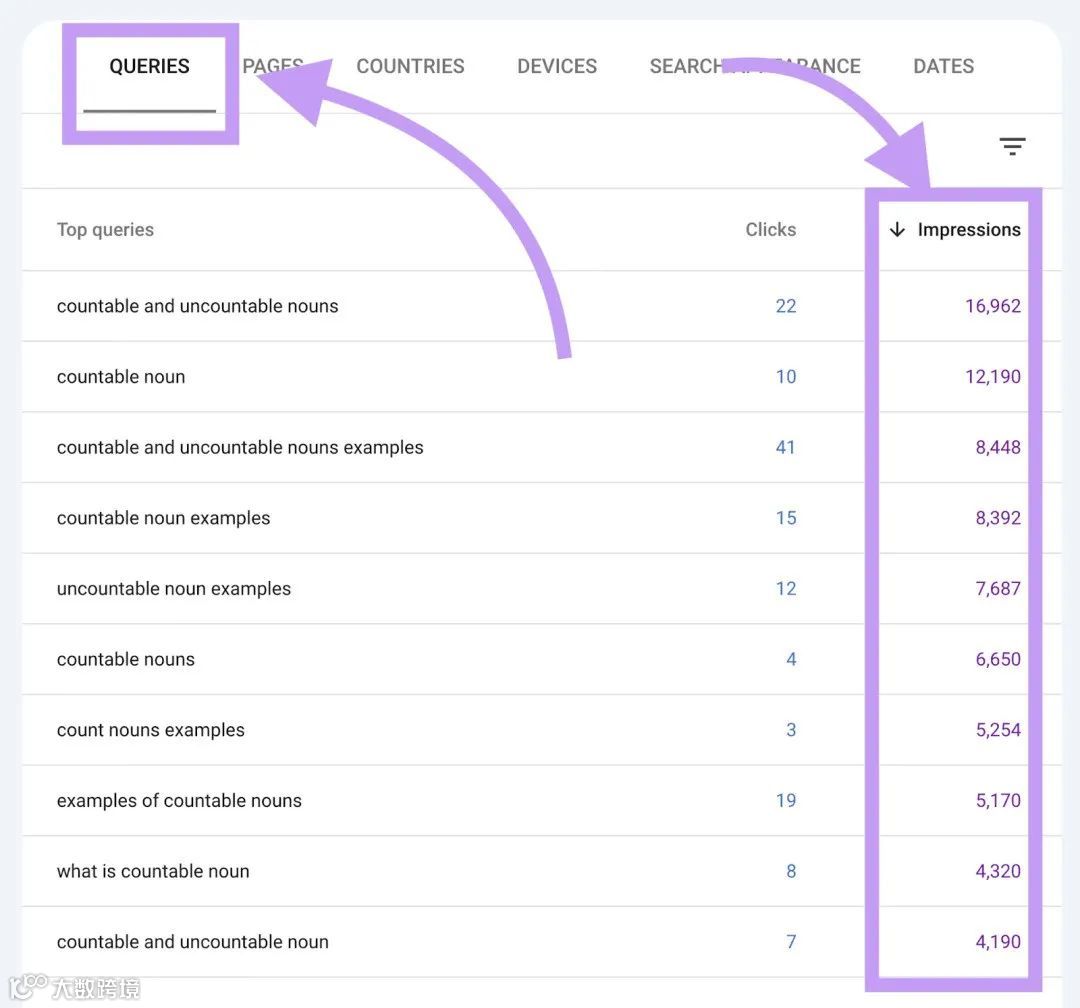Open the 'countable nouns' query
This screenshot has height=1008, width=1080.
pyautogui.click(x=126, y=660)
